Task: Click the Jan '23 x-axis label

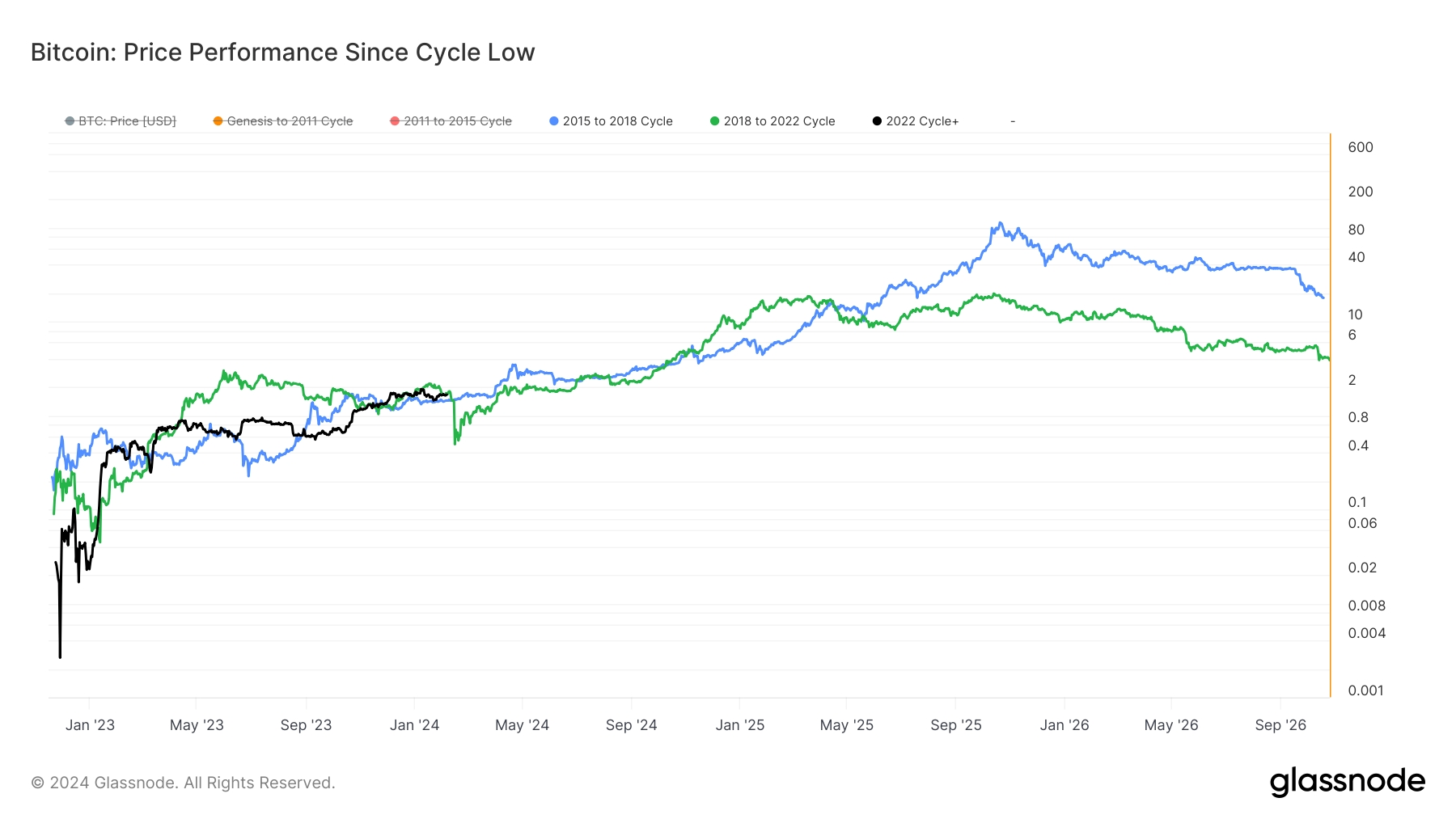Action: coord(90,725)
